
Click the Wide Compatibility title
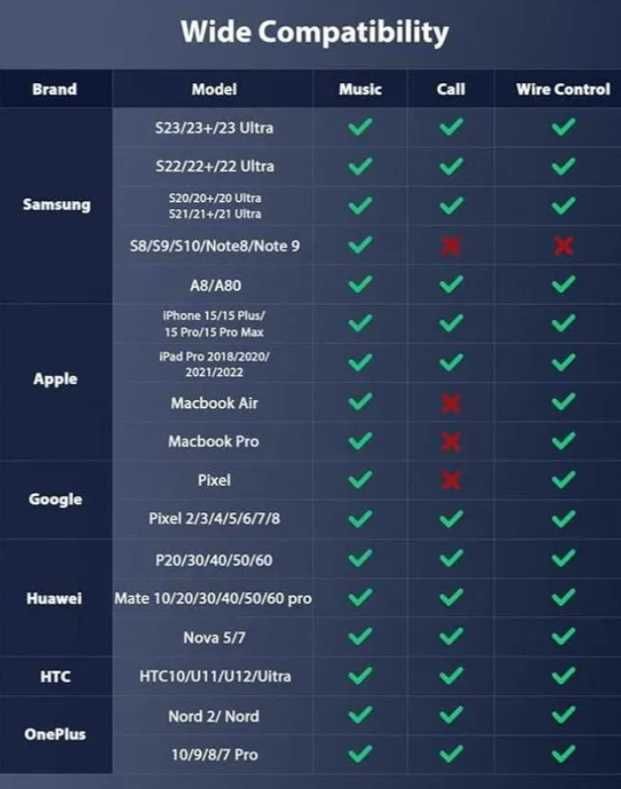(315, 32)
